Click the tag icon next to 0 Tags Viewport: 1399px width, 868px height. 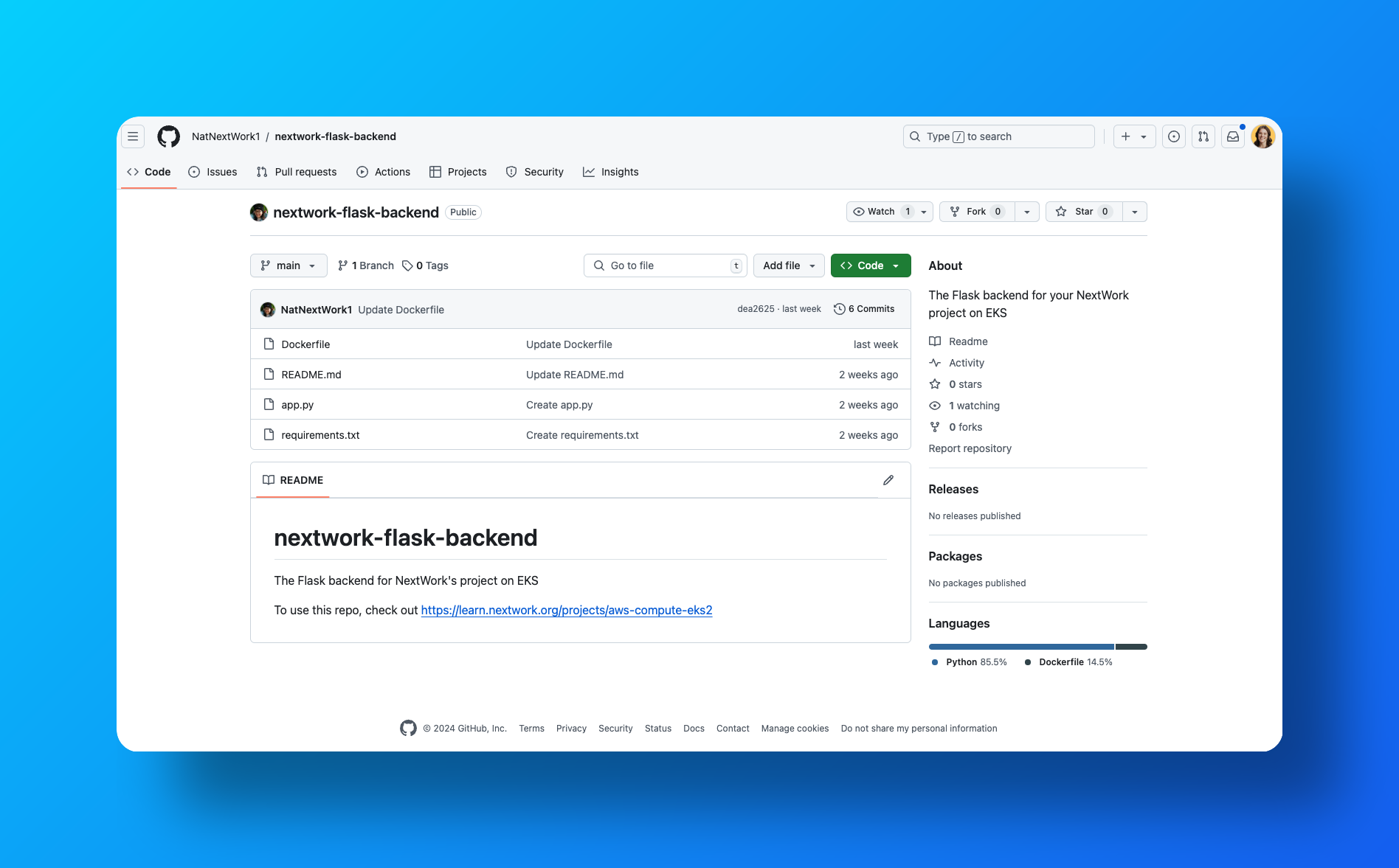(x=407, y=265)
